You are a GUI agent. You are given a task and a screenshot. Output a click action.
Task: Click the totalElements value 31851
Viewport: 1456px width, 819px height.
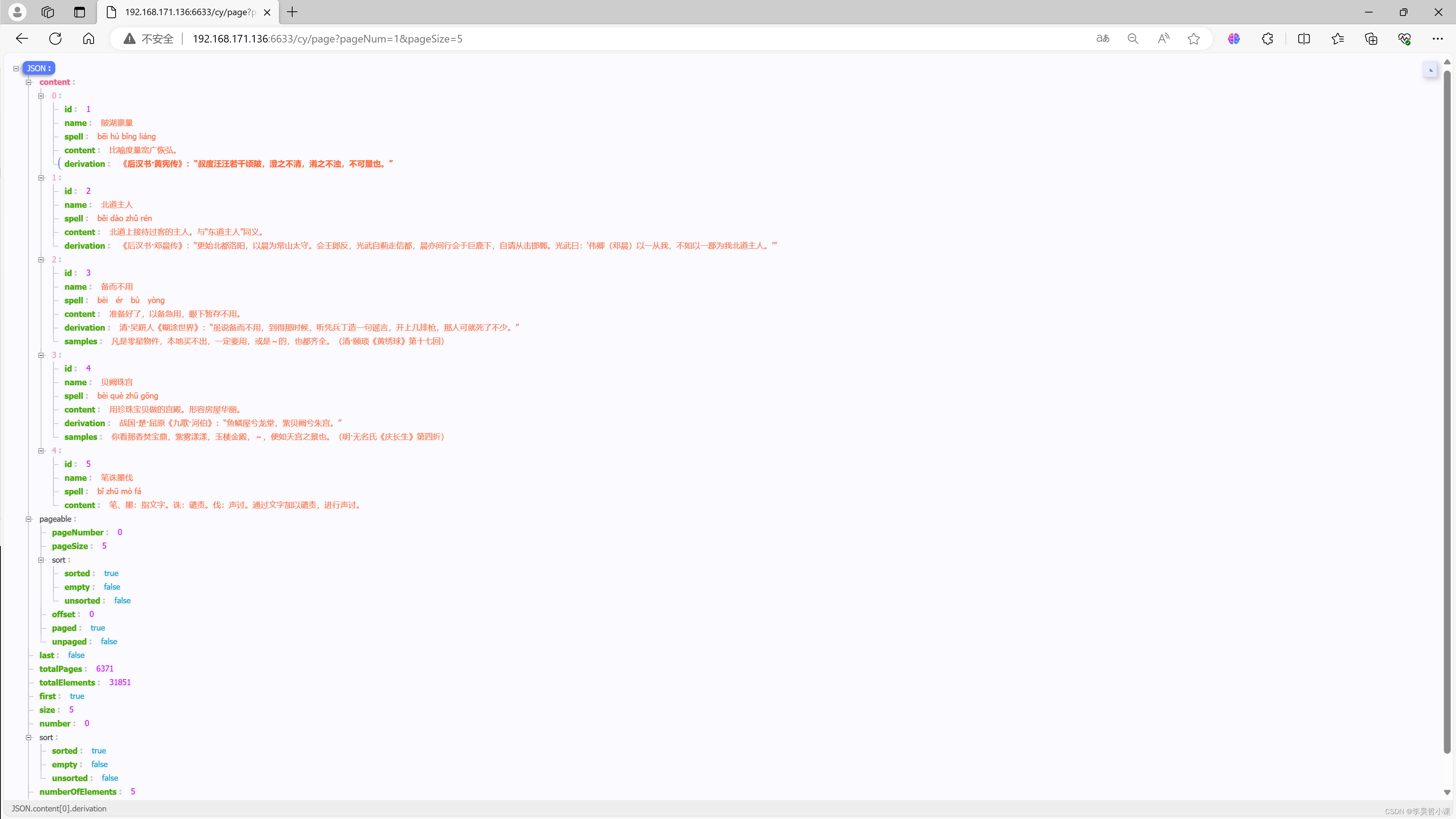[x=120, y=682]
